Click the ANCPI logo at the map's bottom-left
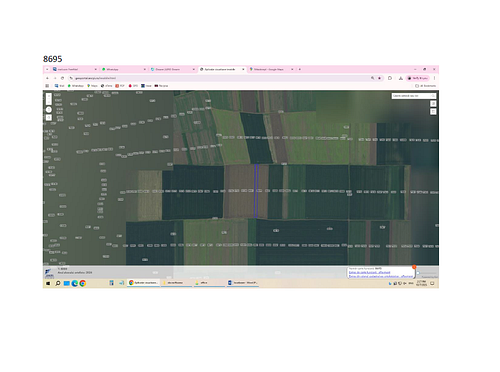The width and height of the screenshot is (500, 372). (x=49, y=273)
